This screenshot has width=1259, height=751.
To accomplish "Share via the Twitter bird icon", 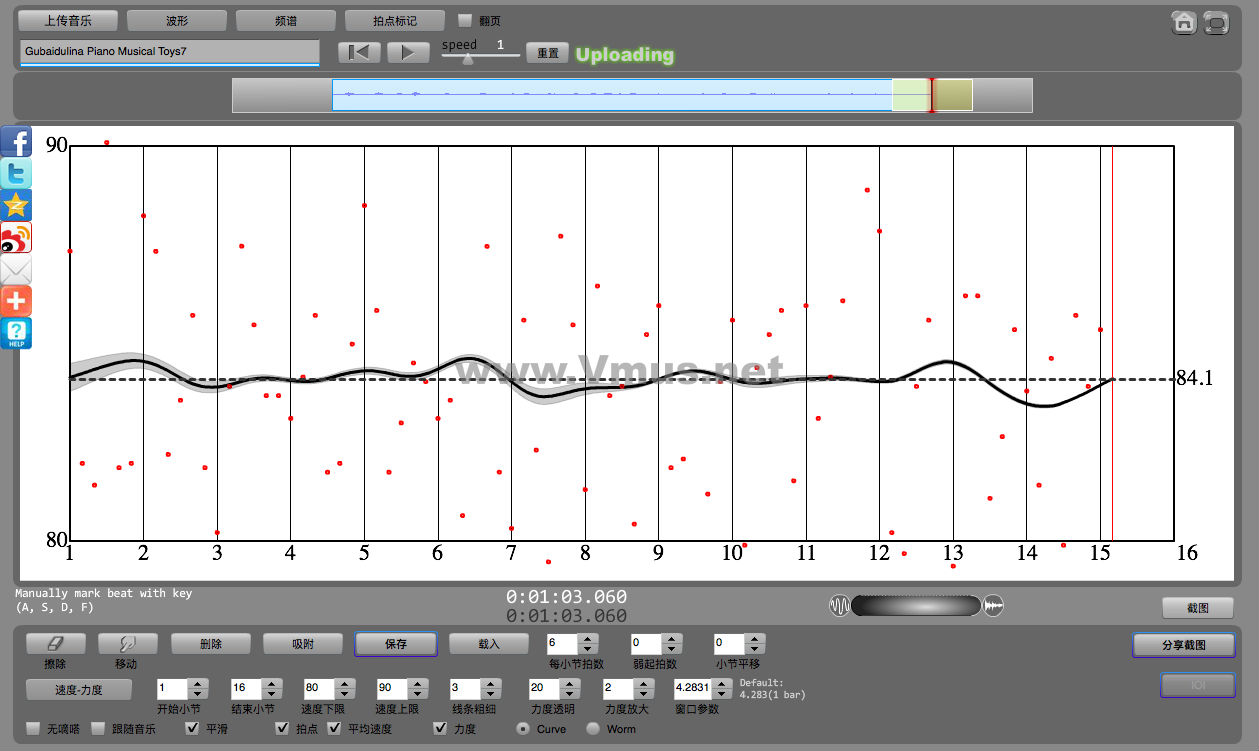I will click(16, 174).
